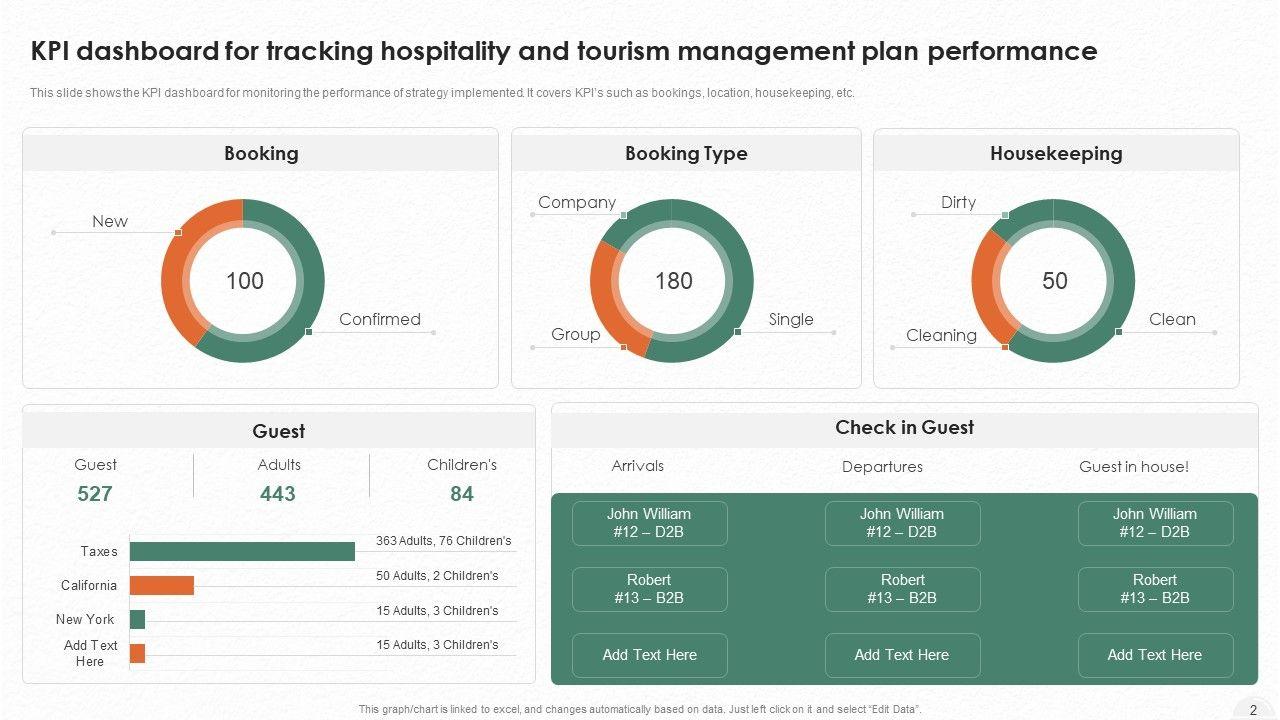The width and height of the screenshot is (1280, 720).
Task: Click the Departures column label
Action: pos(882,467)
